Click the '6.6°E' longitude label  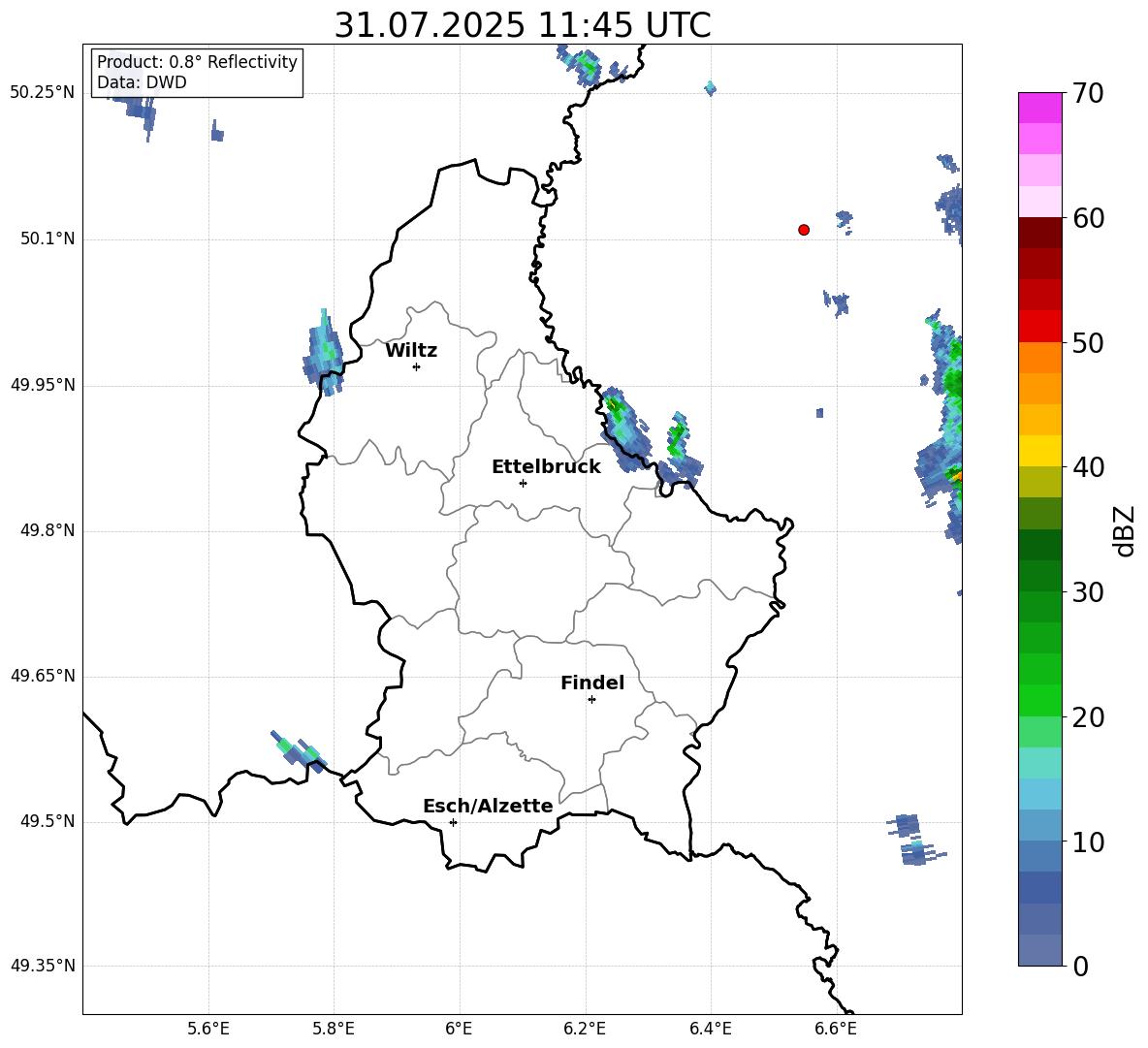(836, 1029)
